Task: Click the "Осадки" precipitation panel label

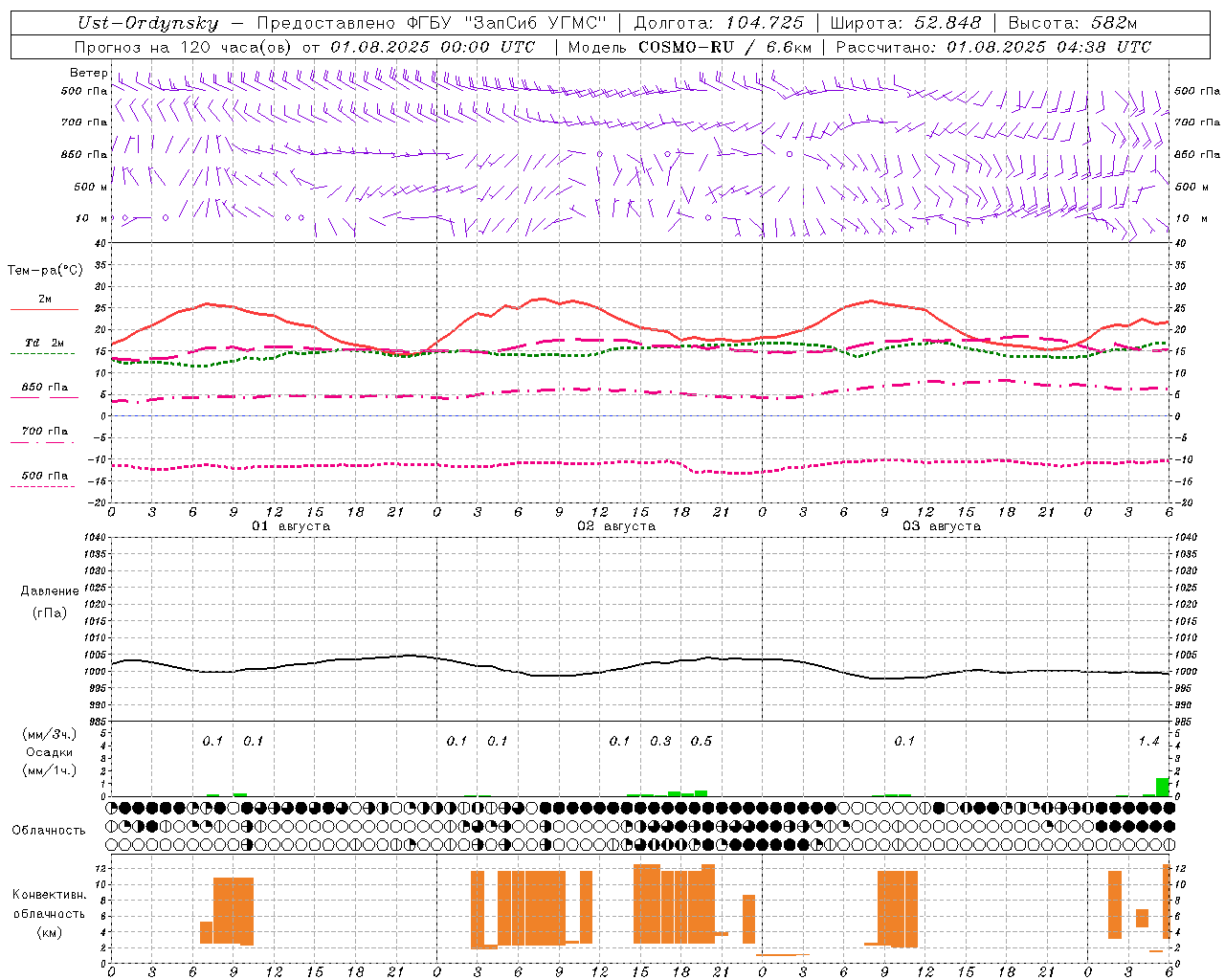Action: tap(50, 752)
